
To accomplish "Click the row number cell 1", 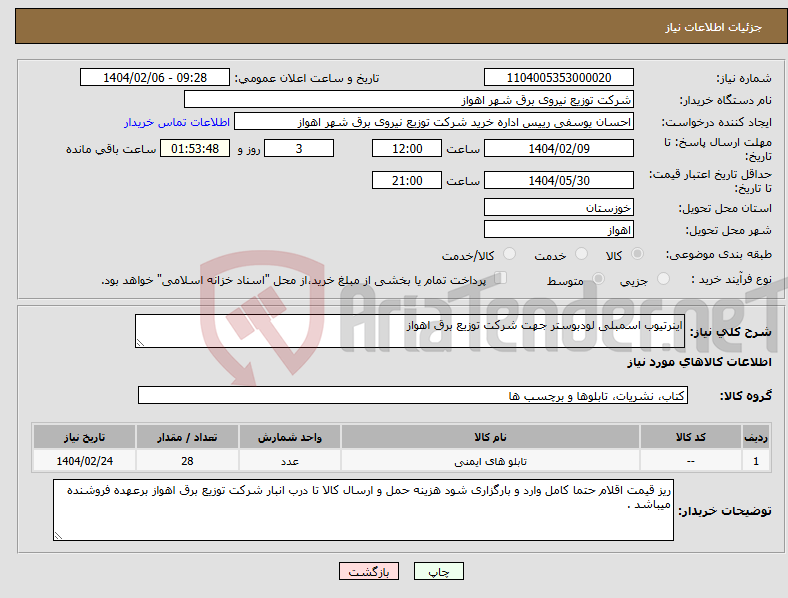I will (756, 461).
